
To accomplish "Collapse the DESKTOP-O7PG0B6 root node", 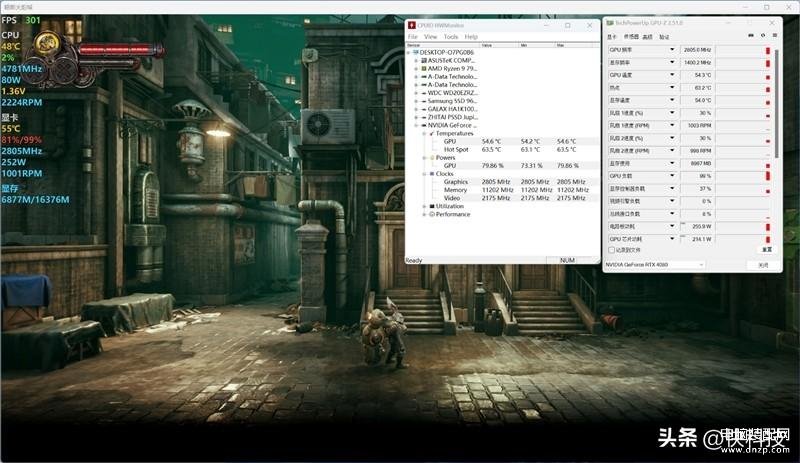I will point(408,53).
